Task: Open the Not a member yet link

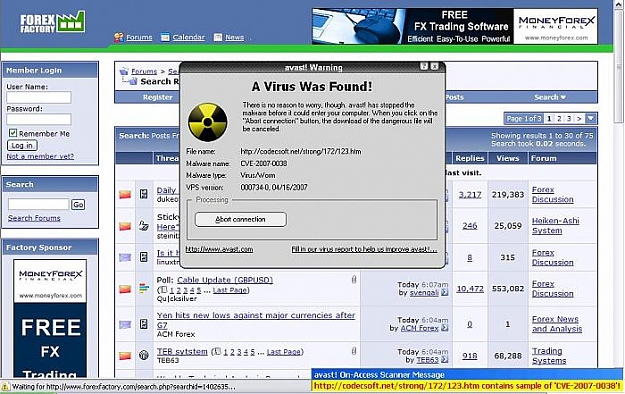Action: [x=40, y=156]
